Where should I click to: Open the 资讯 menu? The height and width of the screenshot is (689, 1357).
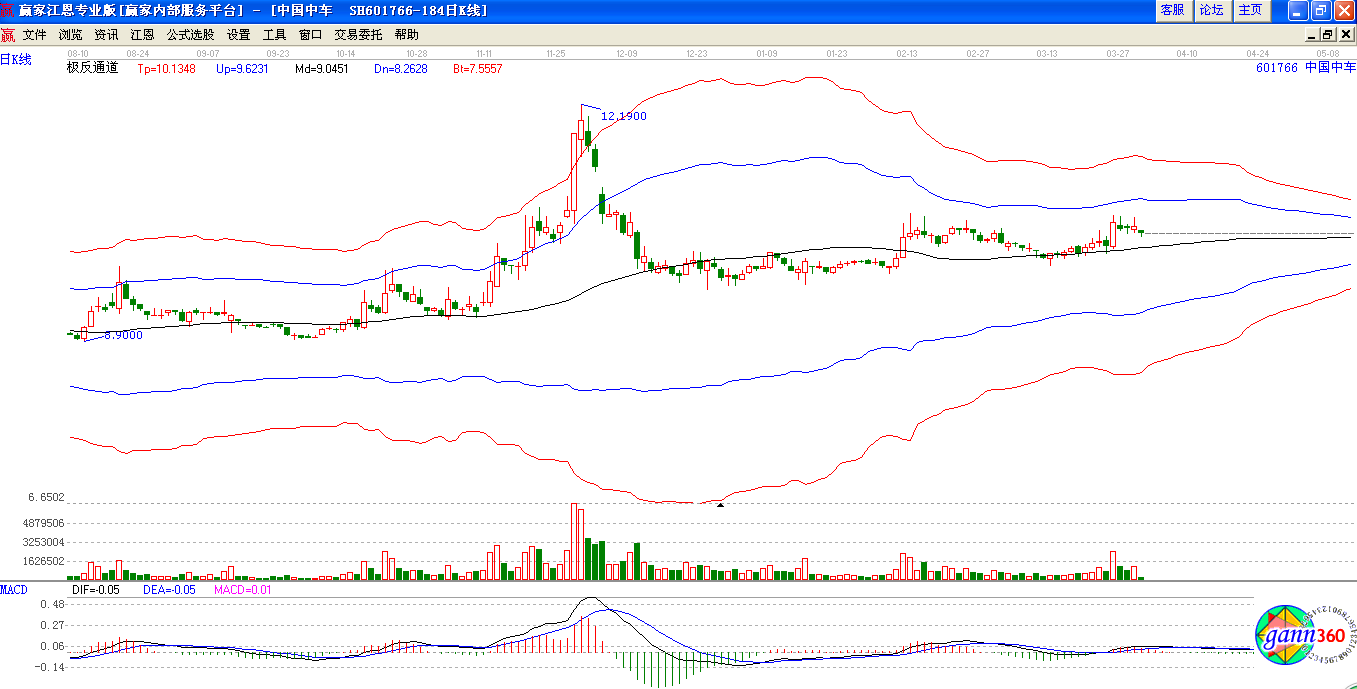coord(106,34)
